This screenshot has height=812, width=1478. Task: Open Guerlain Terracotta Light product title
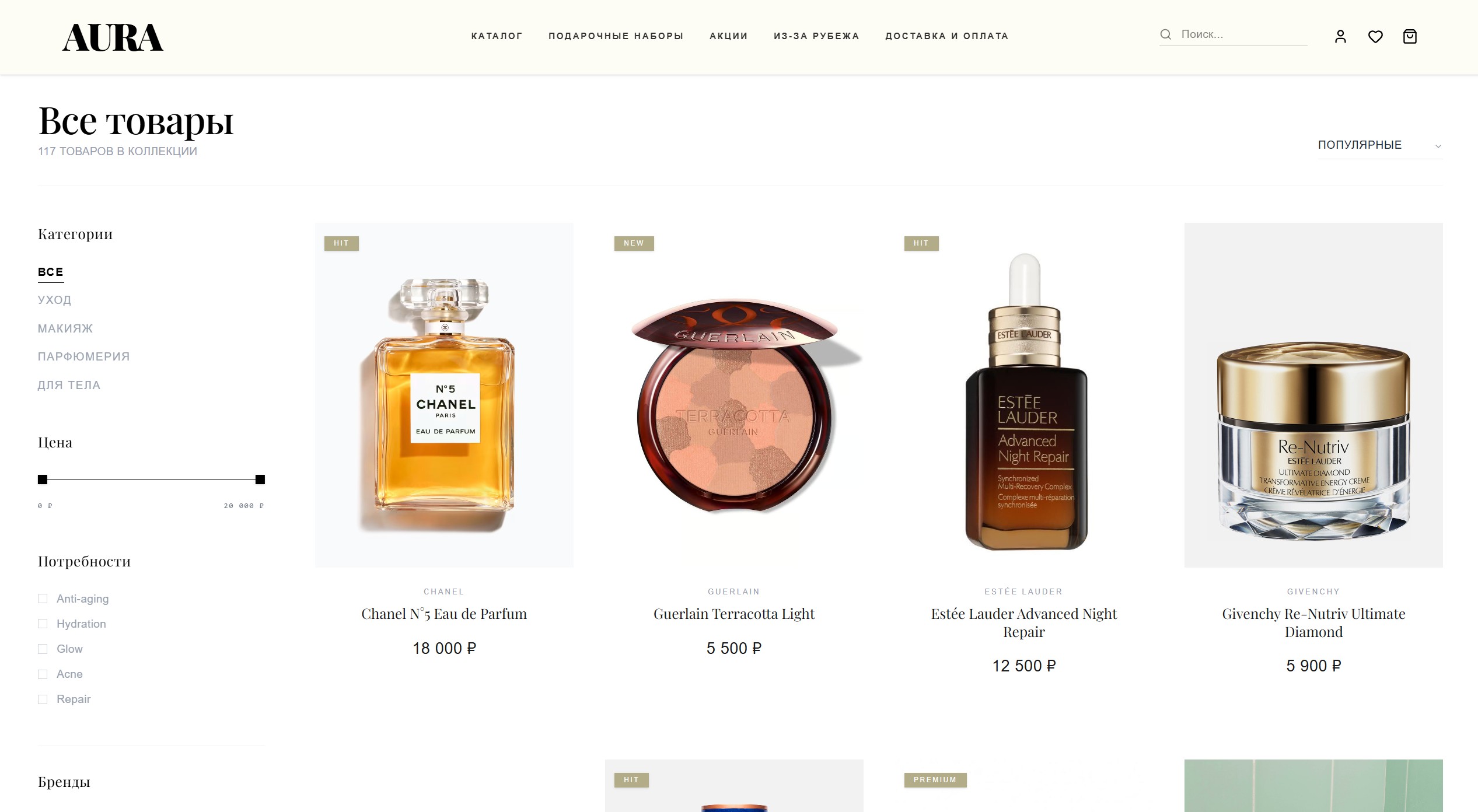point(734,614)
